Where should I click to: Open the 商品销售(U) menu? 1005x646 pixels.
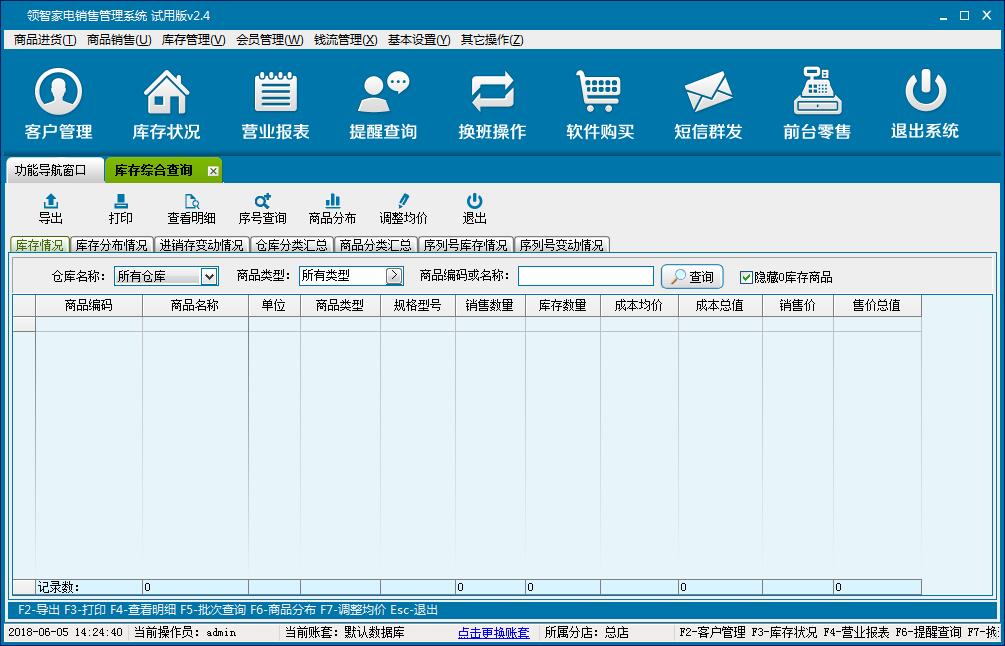tap(119, 40)
